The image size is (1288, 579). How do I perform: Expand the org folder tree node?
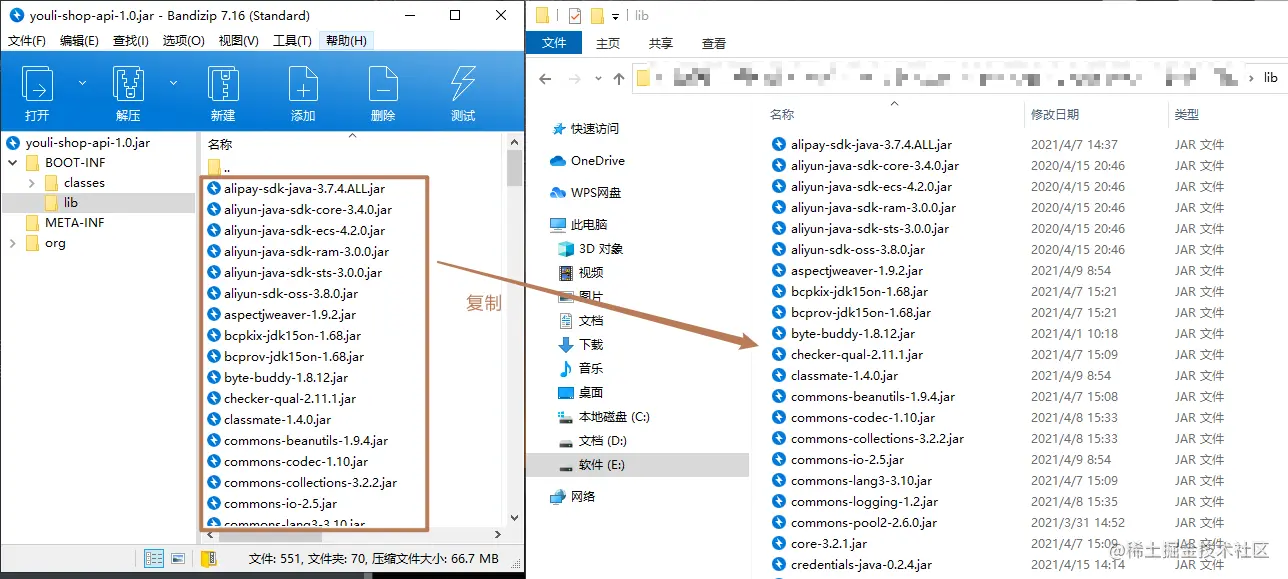(x=13, y=243)
